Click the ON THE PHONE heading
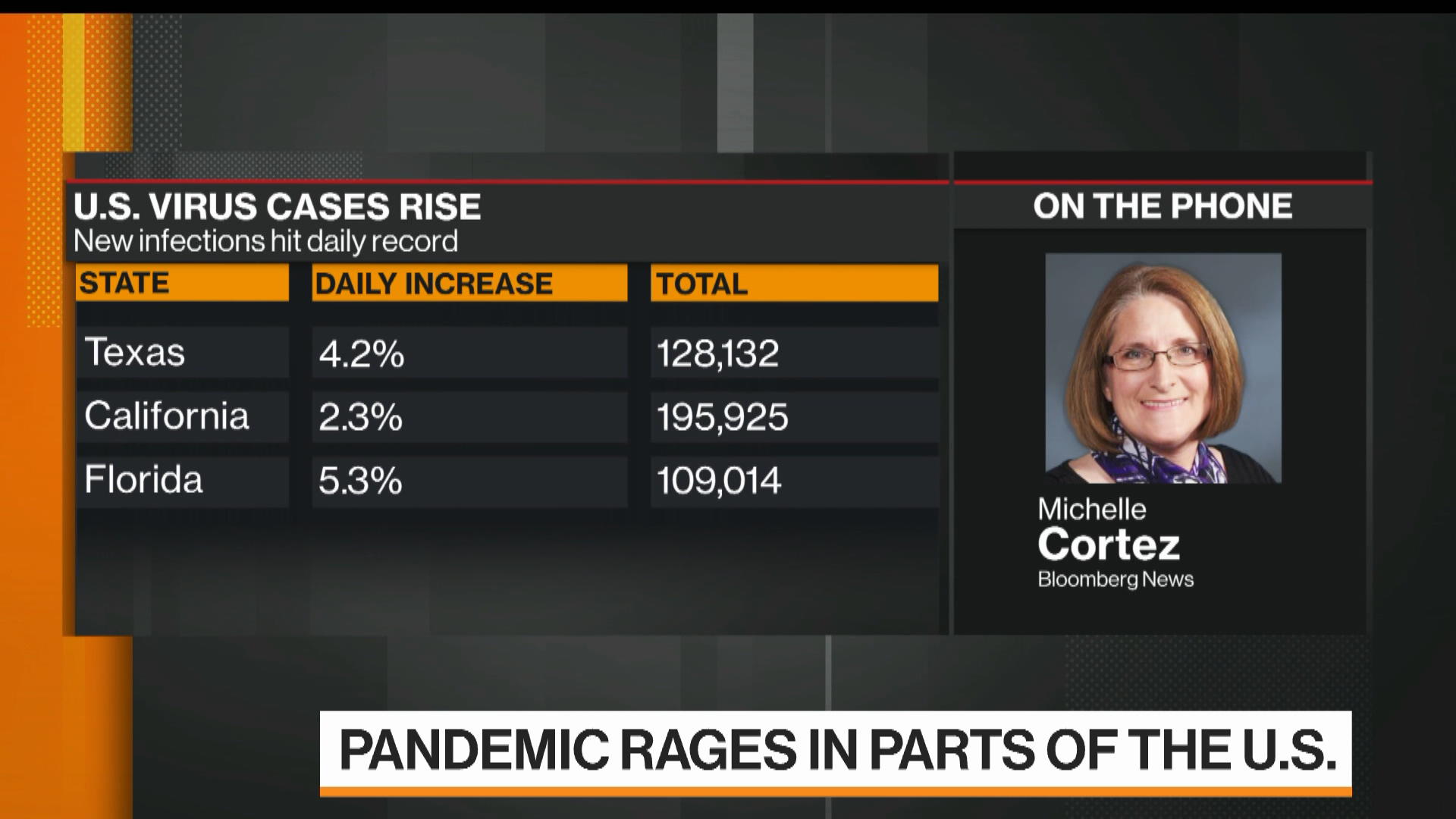Screen dimensions: 1456x819 [1163, 206]
